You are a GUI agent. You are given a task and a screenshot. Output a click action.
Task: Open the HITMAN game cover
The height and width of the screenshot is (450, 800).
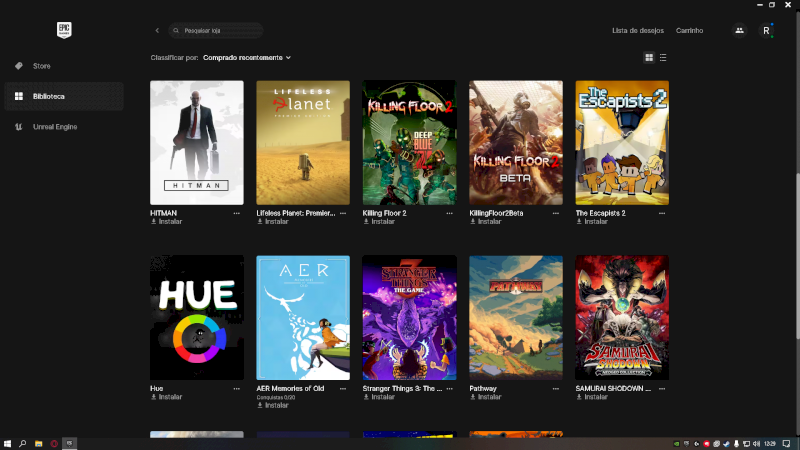(196, 142)
